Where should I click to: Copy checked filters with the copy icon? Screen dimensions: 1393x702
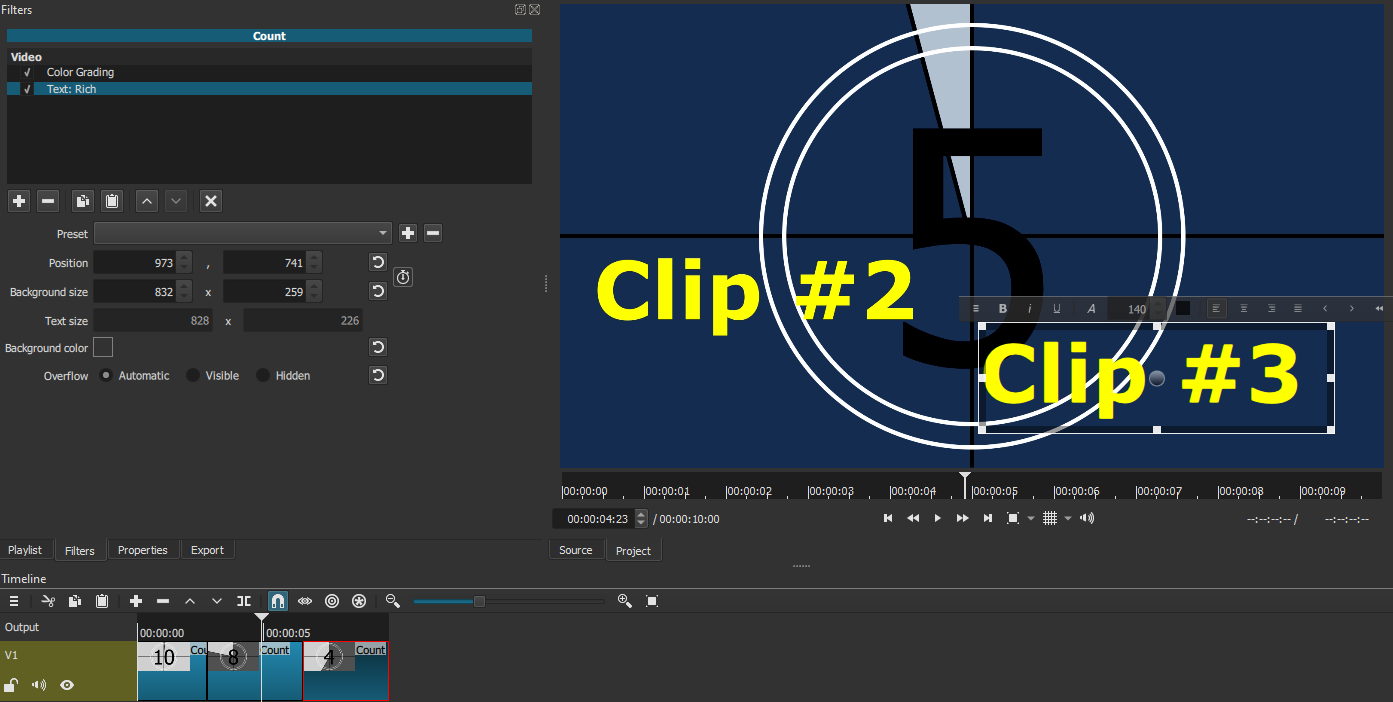pyautogui.click(x=82, y=201)
